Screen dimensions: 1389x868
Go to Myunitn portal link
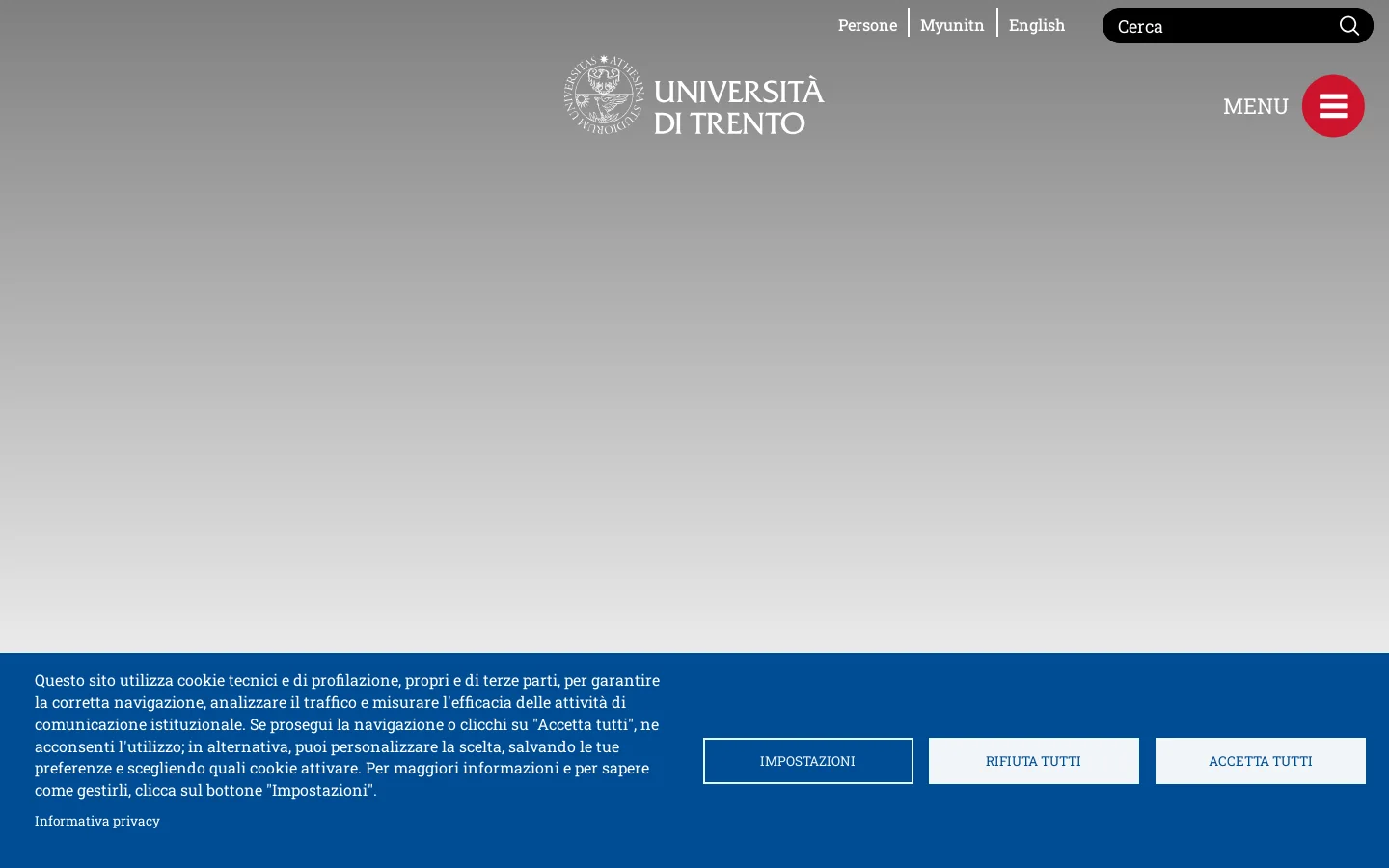pyautogui.click(x=952, y=25)
